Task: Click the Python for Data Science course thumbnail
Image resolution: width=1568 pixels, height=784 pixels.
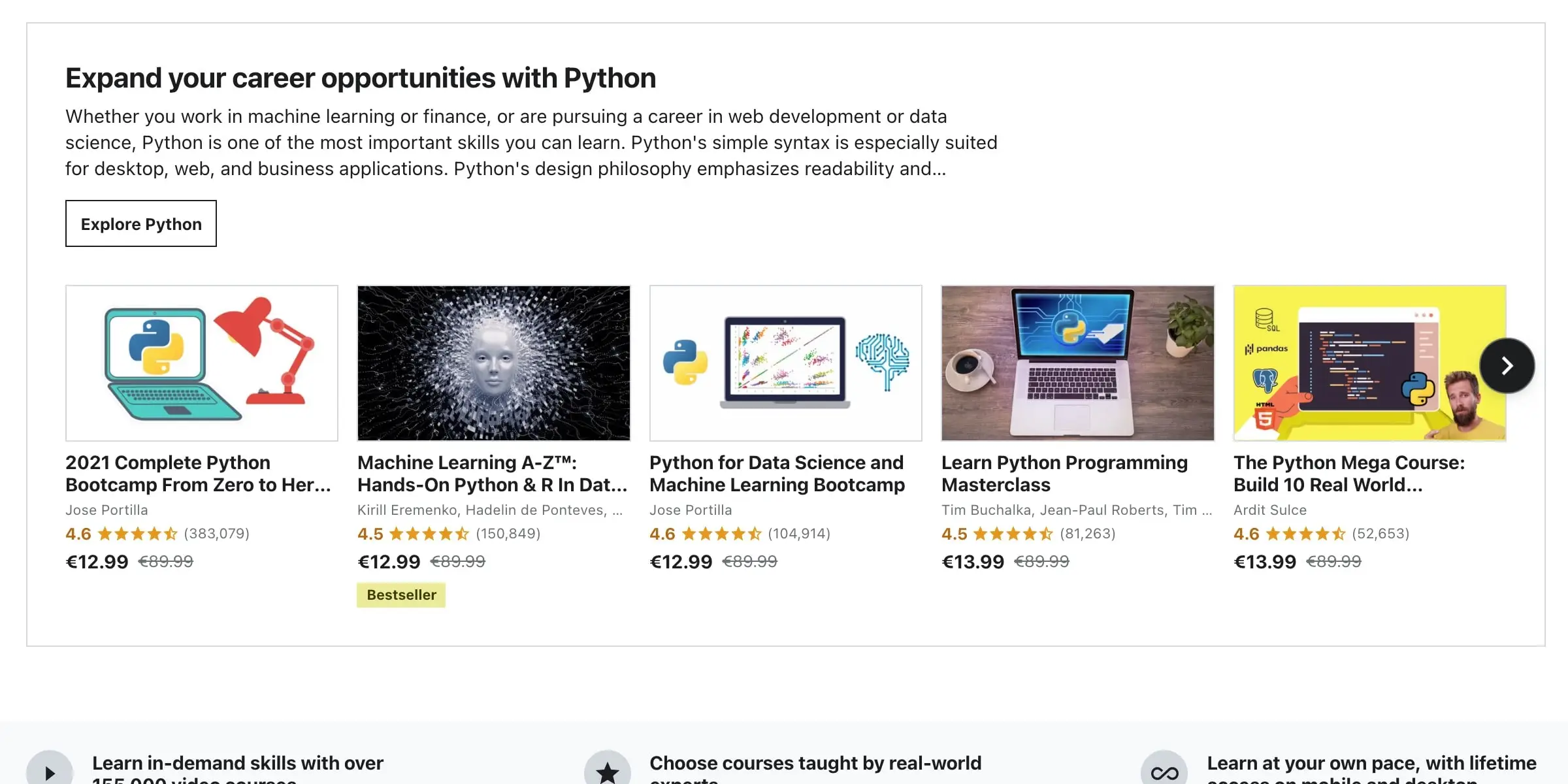Action: point(786,363)
